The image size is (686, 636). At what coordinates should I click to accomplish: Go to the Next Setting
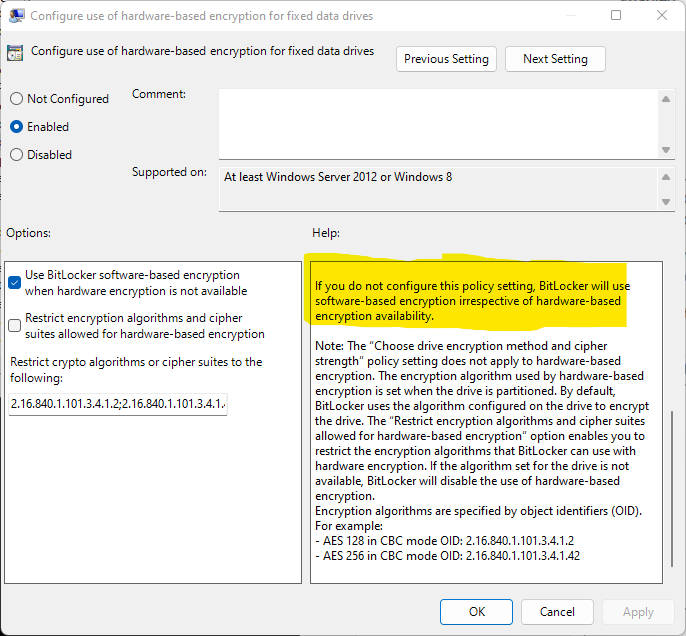pos(555,59)
